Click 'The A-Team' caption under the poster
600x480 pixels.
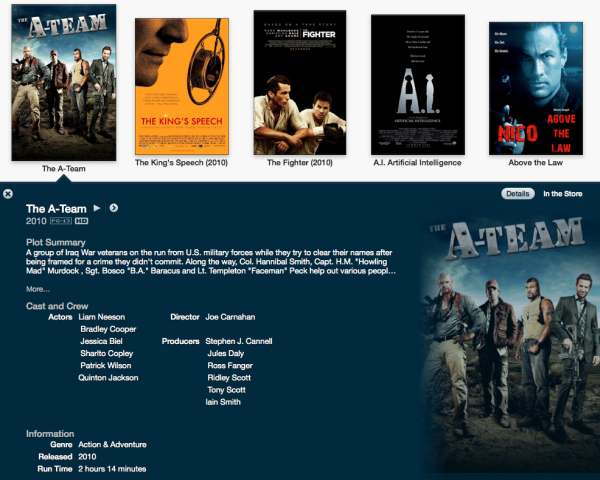point(64,169)
